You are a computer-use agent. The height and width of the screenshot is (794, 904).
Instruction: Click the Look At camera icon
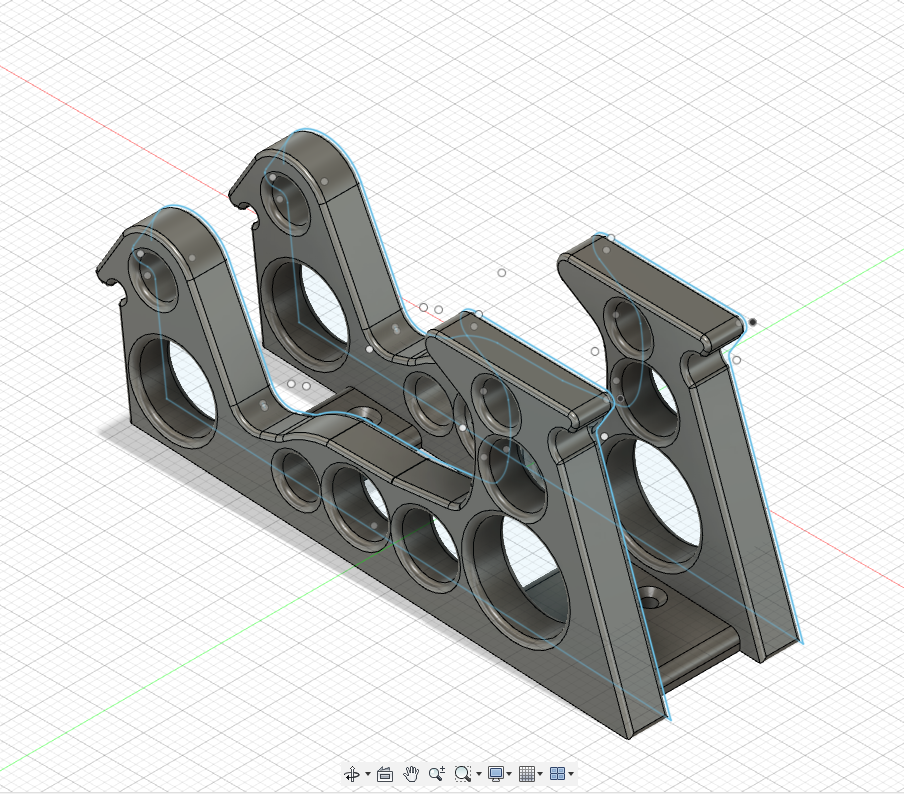[384, 774]
